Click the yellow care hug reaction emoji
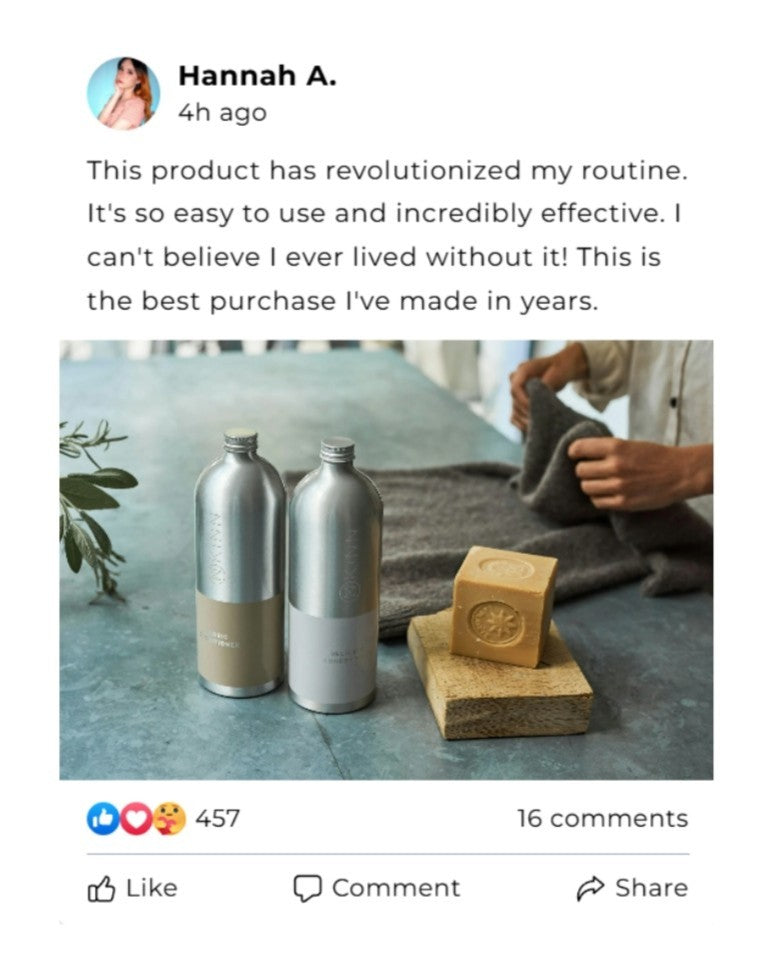Viewport: 774px width, 968px height. (x=169, y=819)
